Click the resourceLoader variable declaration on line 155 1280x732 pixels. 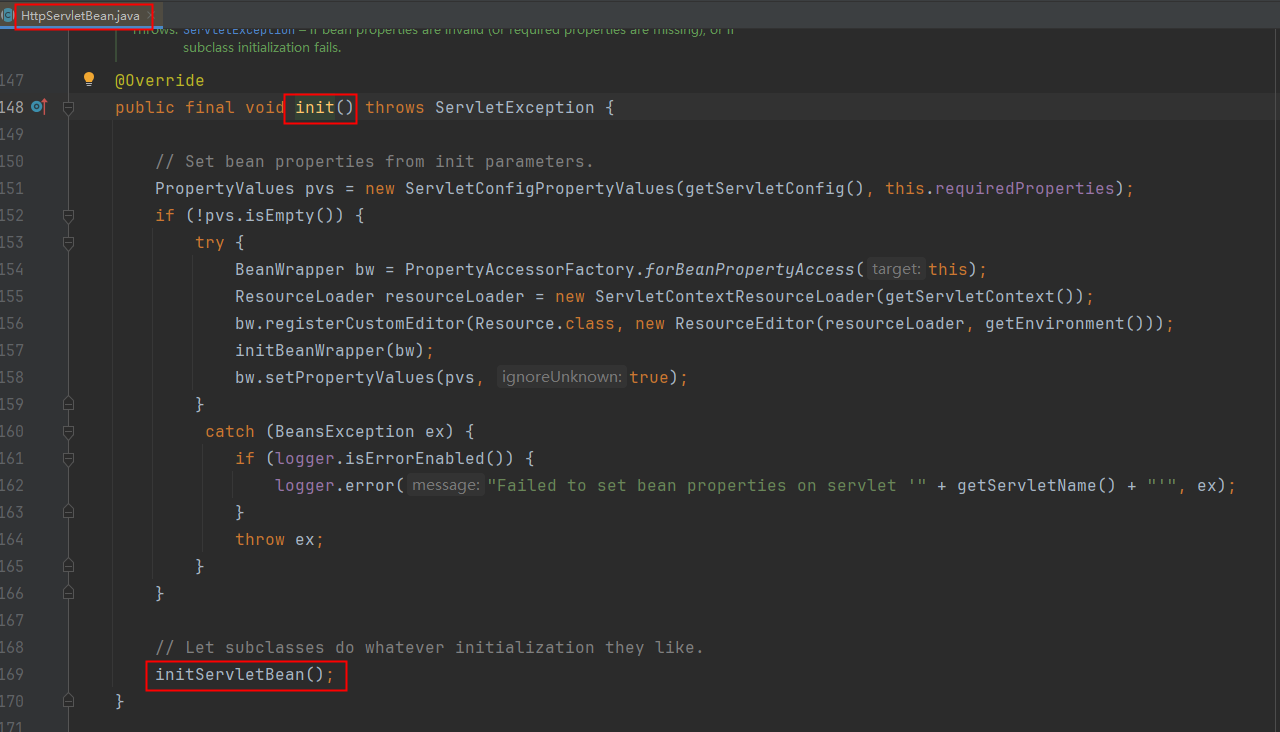(455, 296)
